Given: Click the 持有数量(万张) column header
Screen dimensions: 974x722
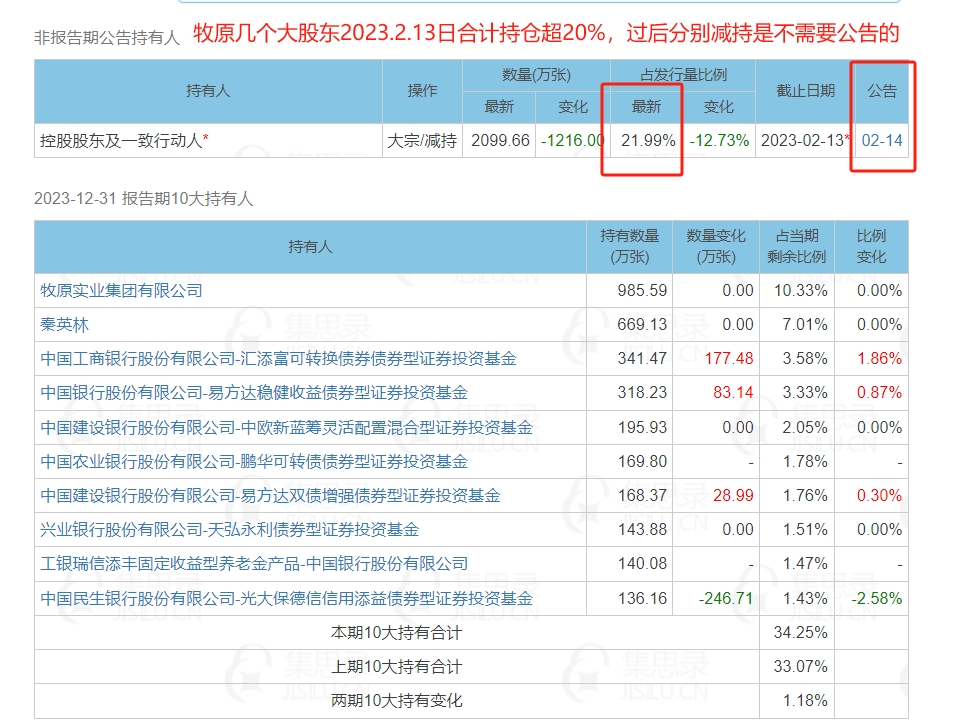Looking at the screenshot, I should (x=629, y=247).
